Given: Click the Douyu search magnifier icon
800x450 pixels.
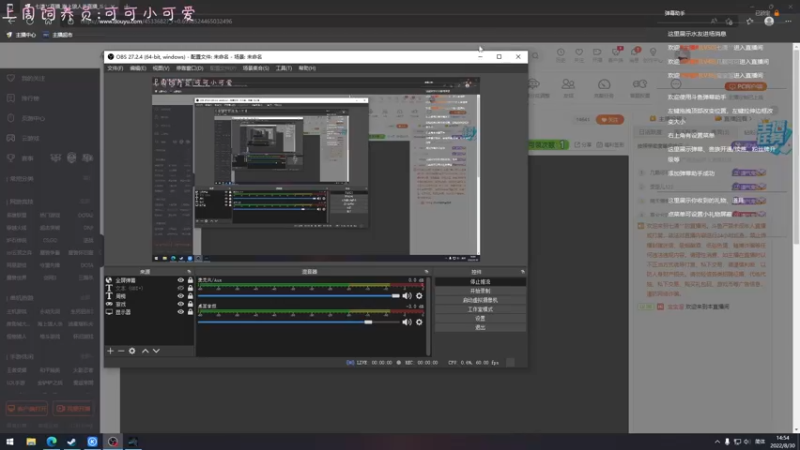Looking at the screenshot, I should point(535,56).
